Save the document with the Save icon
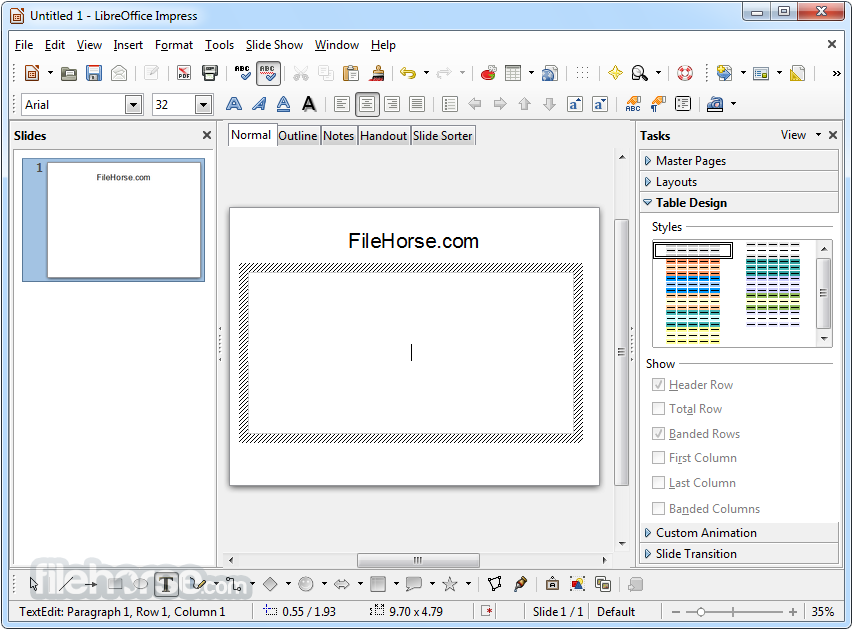The image size is (853, 630). pyautogui.click(x=94, y=73)
